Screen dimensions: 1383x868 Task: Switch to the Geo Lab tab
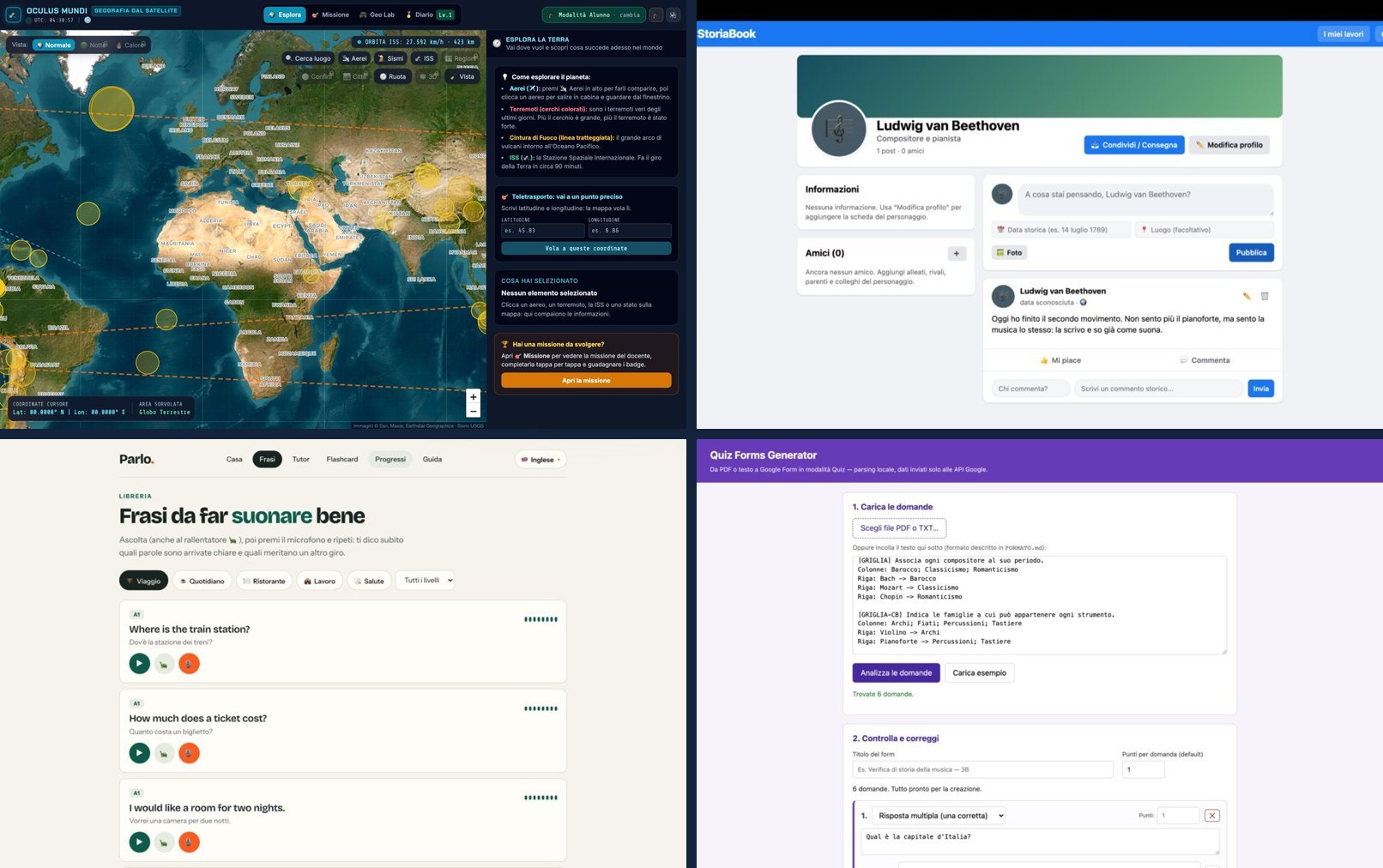pyautogui.click(x=377, y=15)
